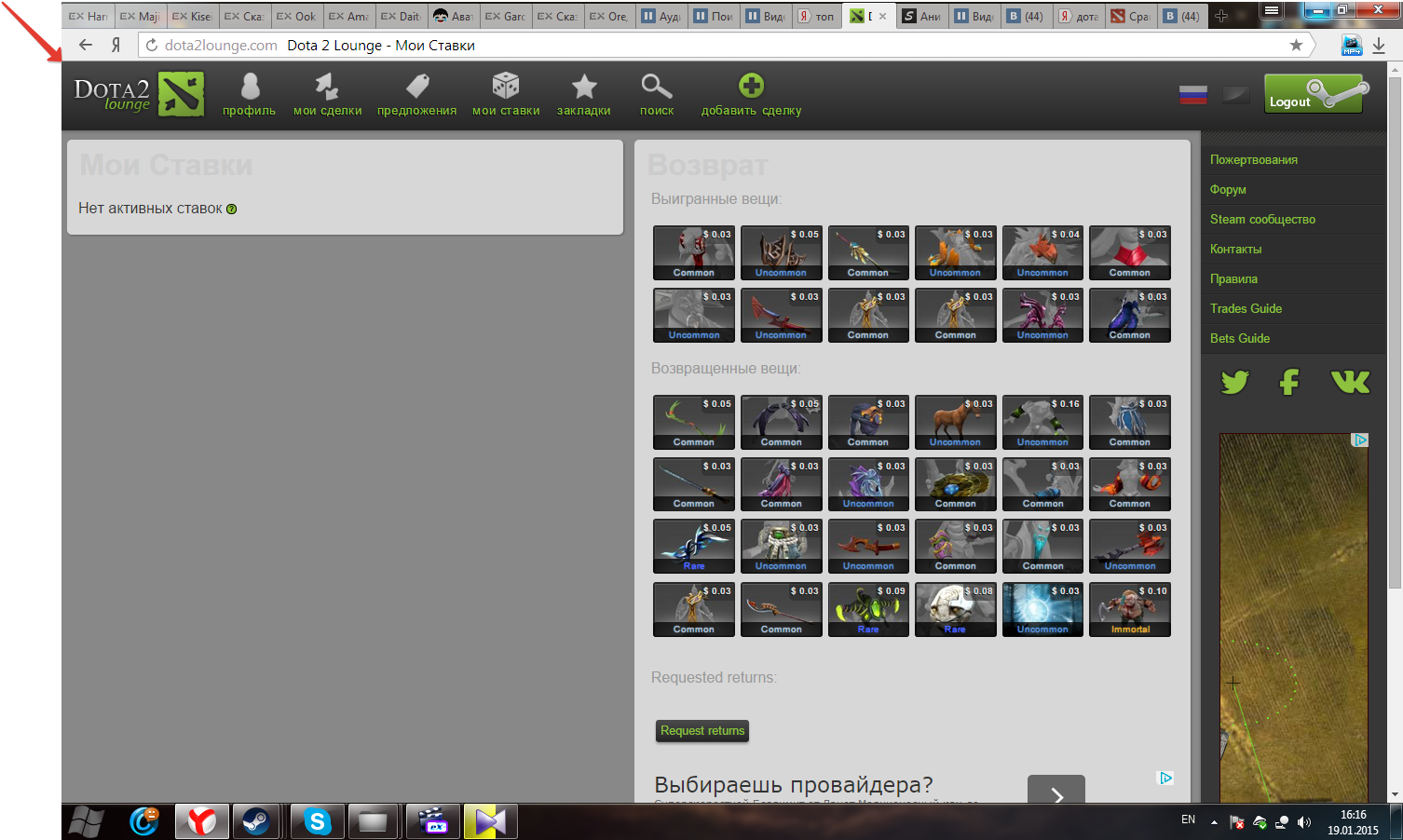Click the Yandex Я button by the address bar
This screenshot has width=1403, height=840.
click(x=116, y=45)
